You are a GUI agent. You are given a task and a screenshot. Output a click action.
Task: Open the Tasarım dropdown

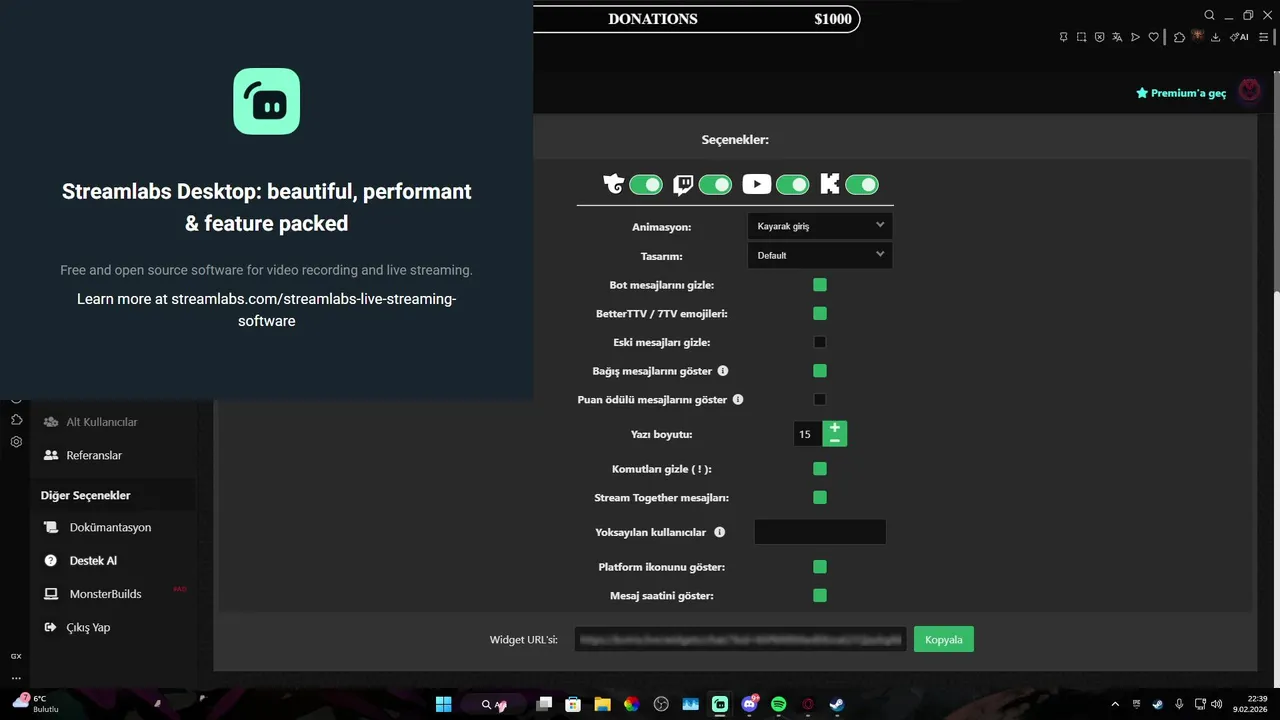(x=819, y=255)
